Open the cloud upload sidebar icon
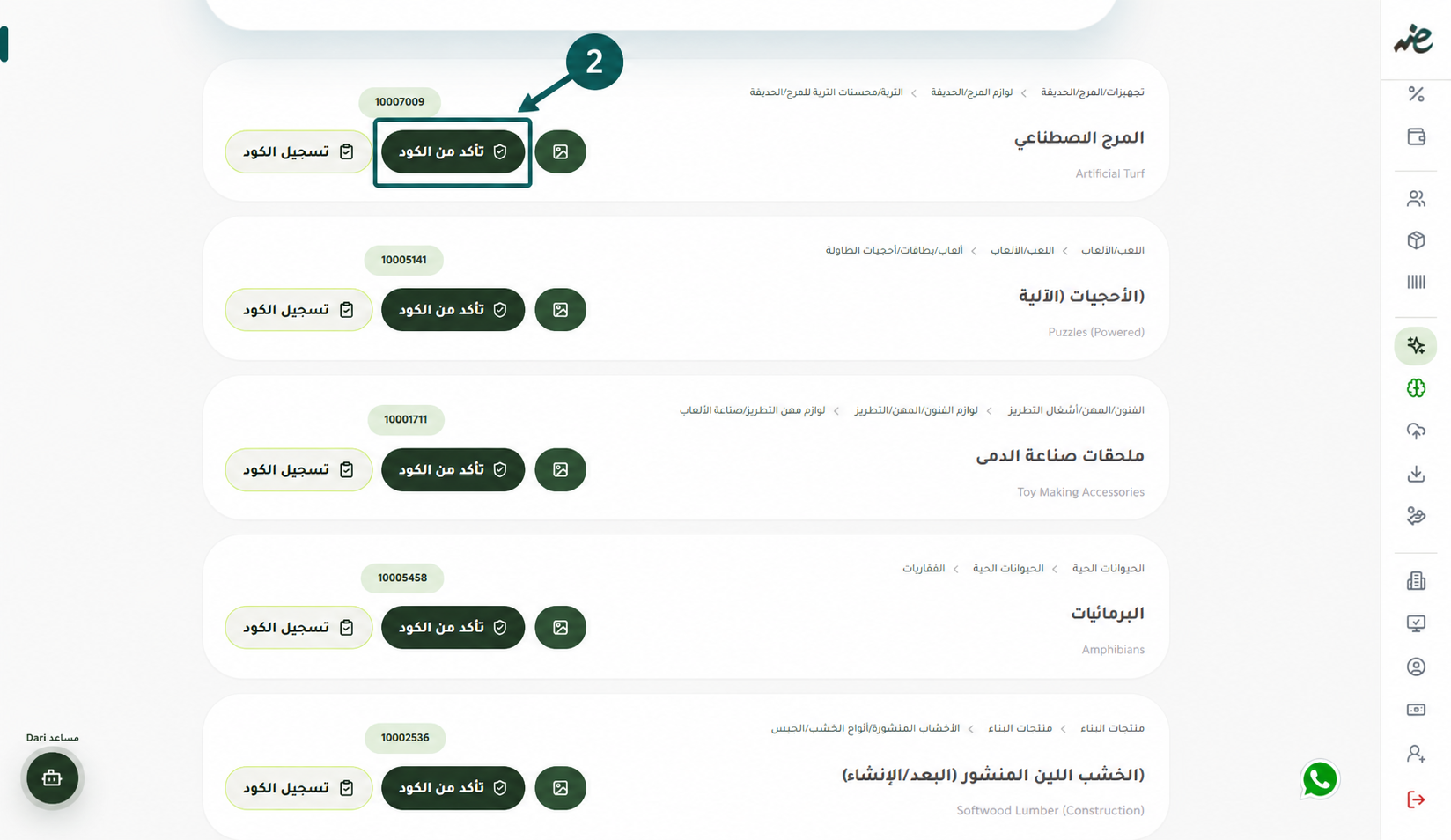This screenshot has height=840, width=1451. (1416, 431)
